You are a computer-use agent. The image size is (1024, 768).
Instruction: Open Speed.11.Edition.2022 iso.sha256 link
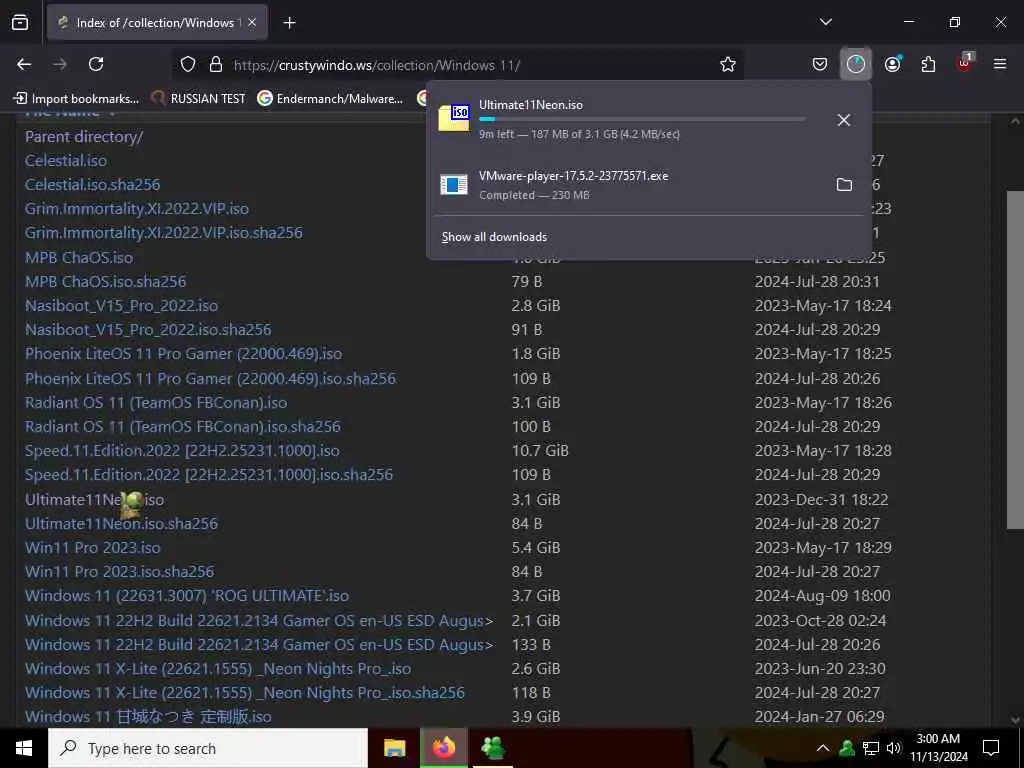[209, 475]
